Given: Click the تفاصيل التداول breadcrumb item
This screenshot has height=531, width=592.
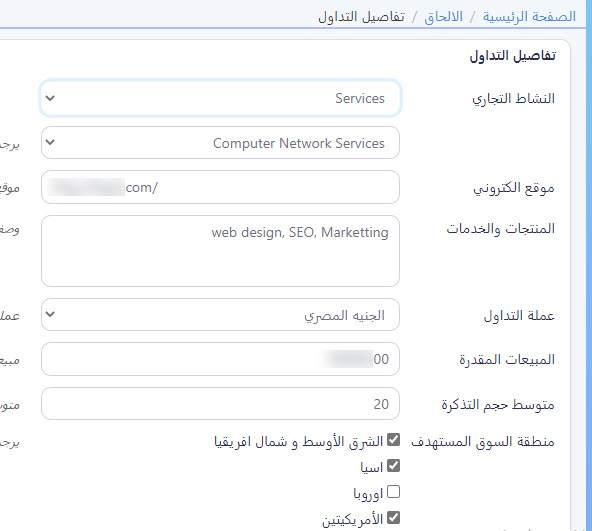Looking at the screenshot, I should [361, 17].
